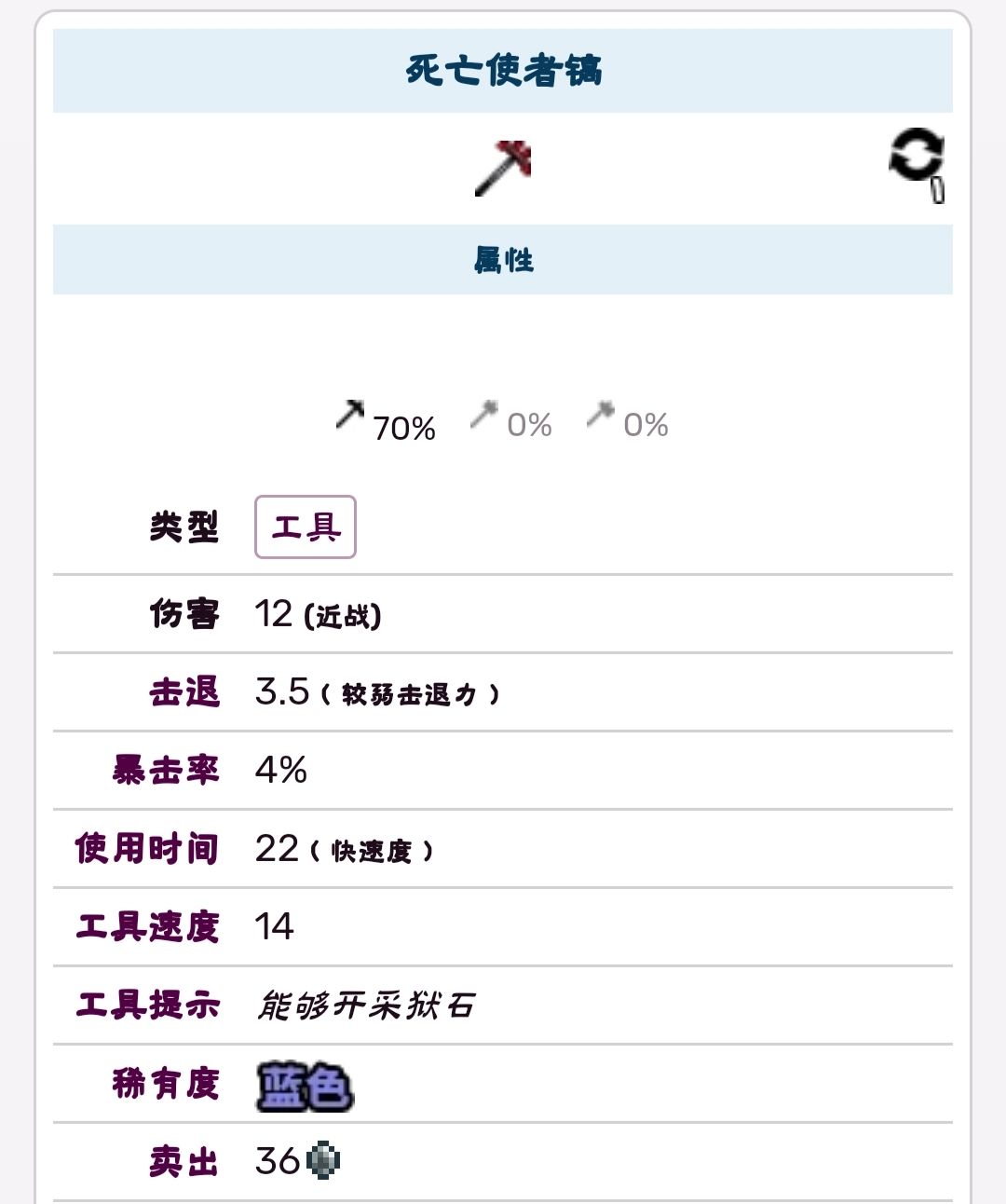
Task: Click the 70% pickaxe power value
Action: pyautogui.click(x=404, y=429)
